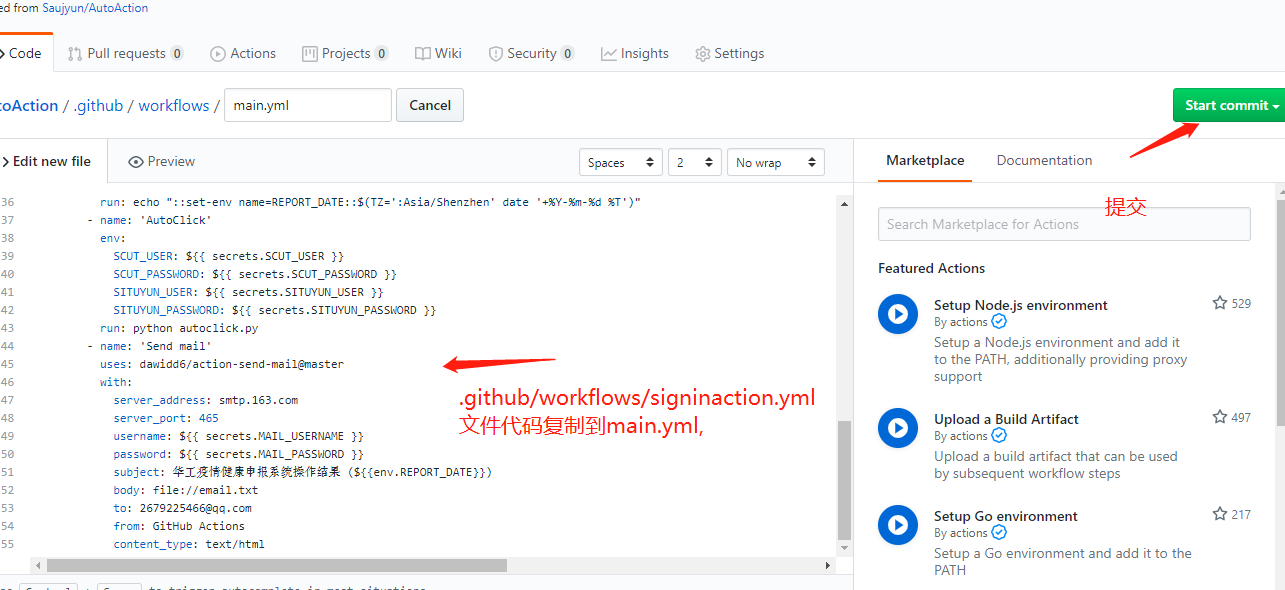Click the Setup Node.js environment play icon
Viewport: 1285px width, 590px height.
[x=897, y=313]
